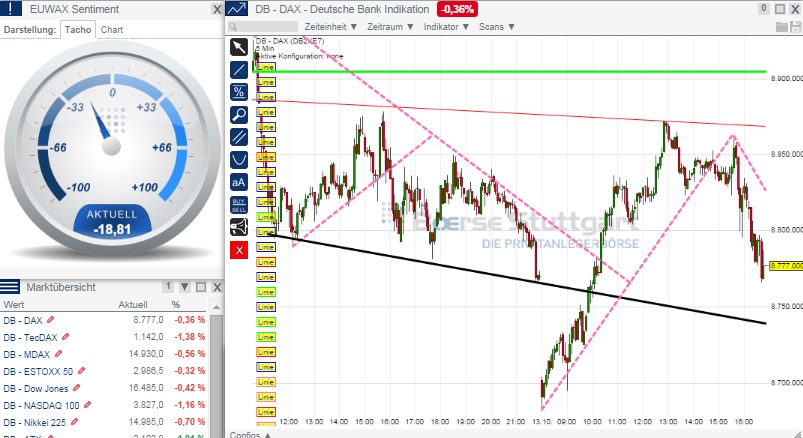Open the Scans dropdown menu

pyautogui.click(x=496, y=27)
